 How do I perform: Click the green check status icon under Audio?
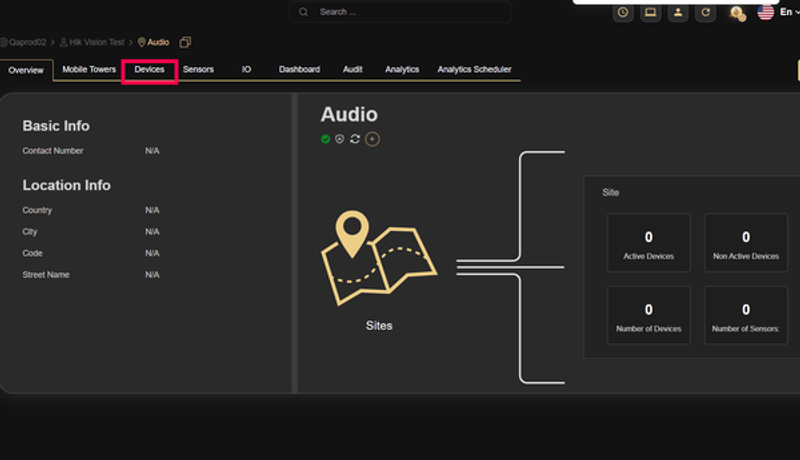[326, 139]
